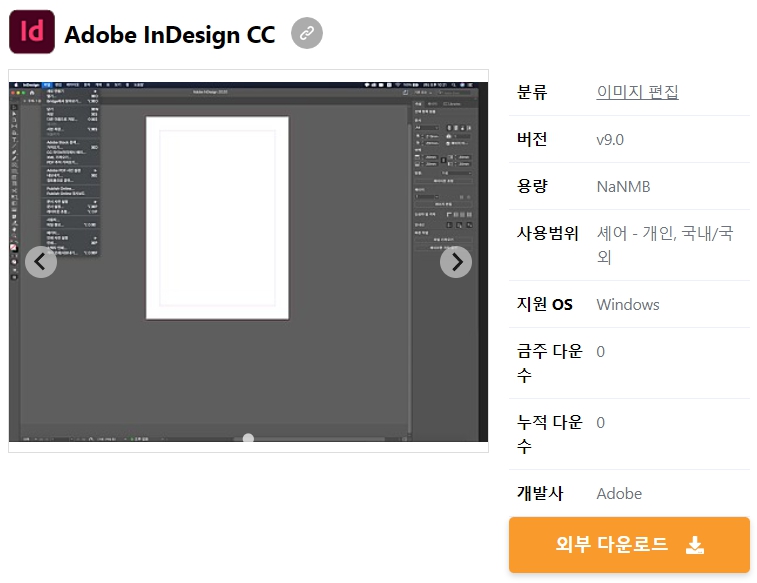The width and height of the screenshot is (757, 583).
Task: Select the 개발사 label
Action: click(x=540, y=493)
